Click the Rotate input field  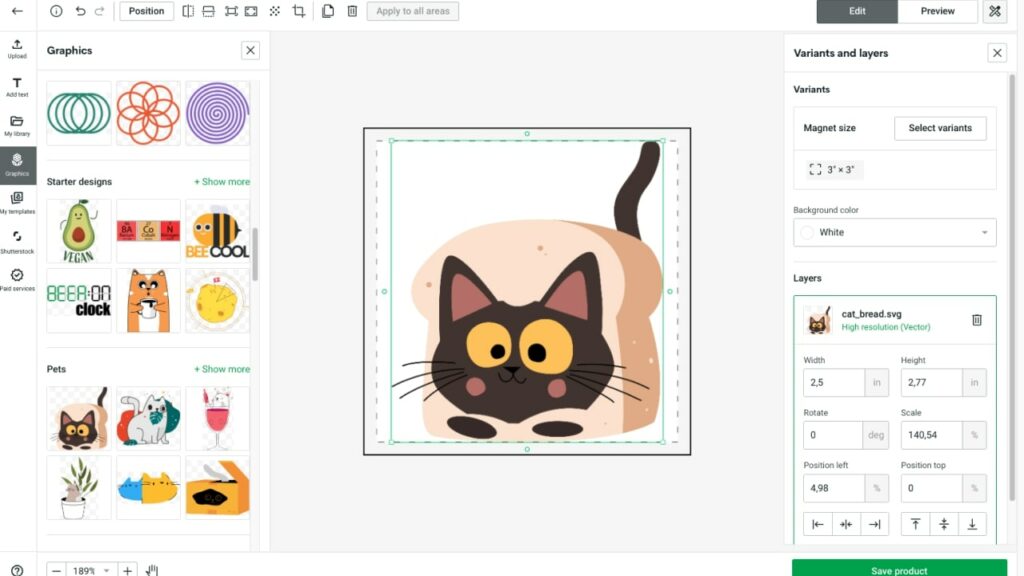pos(832,435)
